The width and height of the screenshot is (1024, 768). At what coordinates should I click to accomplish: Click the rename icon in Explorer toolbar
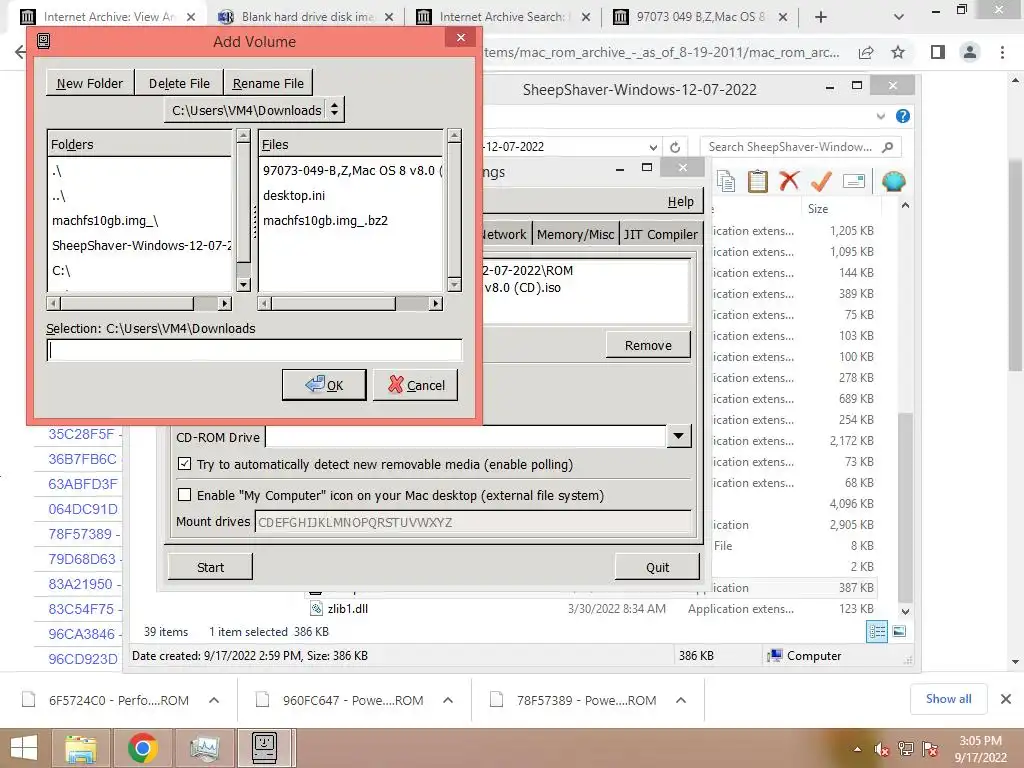click(x=854, y=181)
